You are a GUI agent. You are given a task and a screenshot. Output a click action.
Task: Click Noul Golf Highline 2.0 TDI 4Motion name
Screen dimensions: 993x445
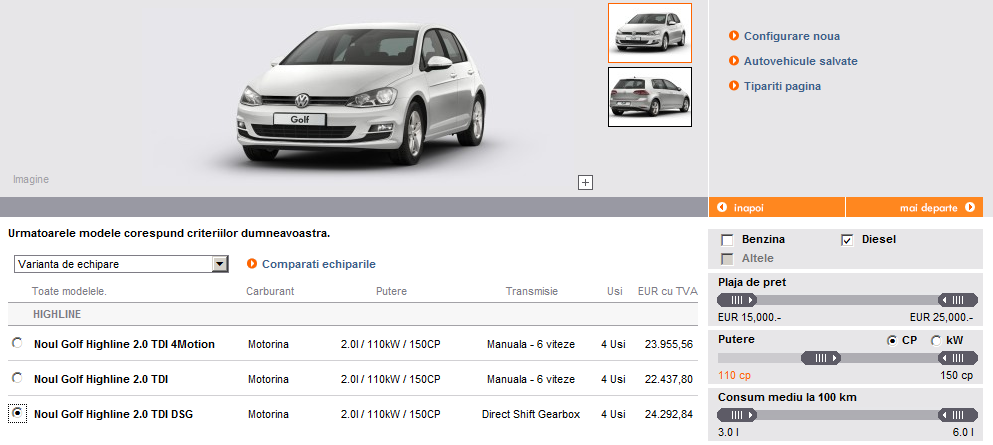point(124,344)
